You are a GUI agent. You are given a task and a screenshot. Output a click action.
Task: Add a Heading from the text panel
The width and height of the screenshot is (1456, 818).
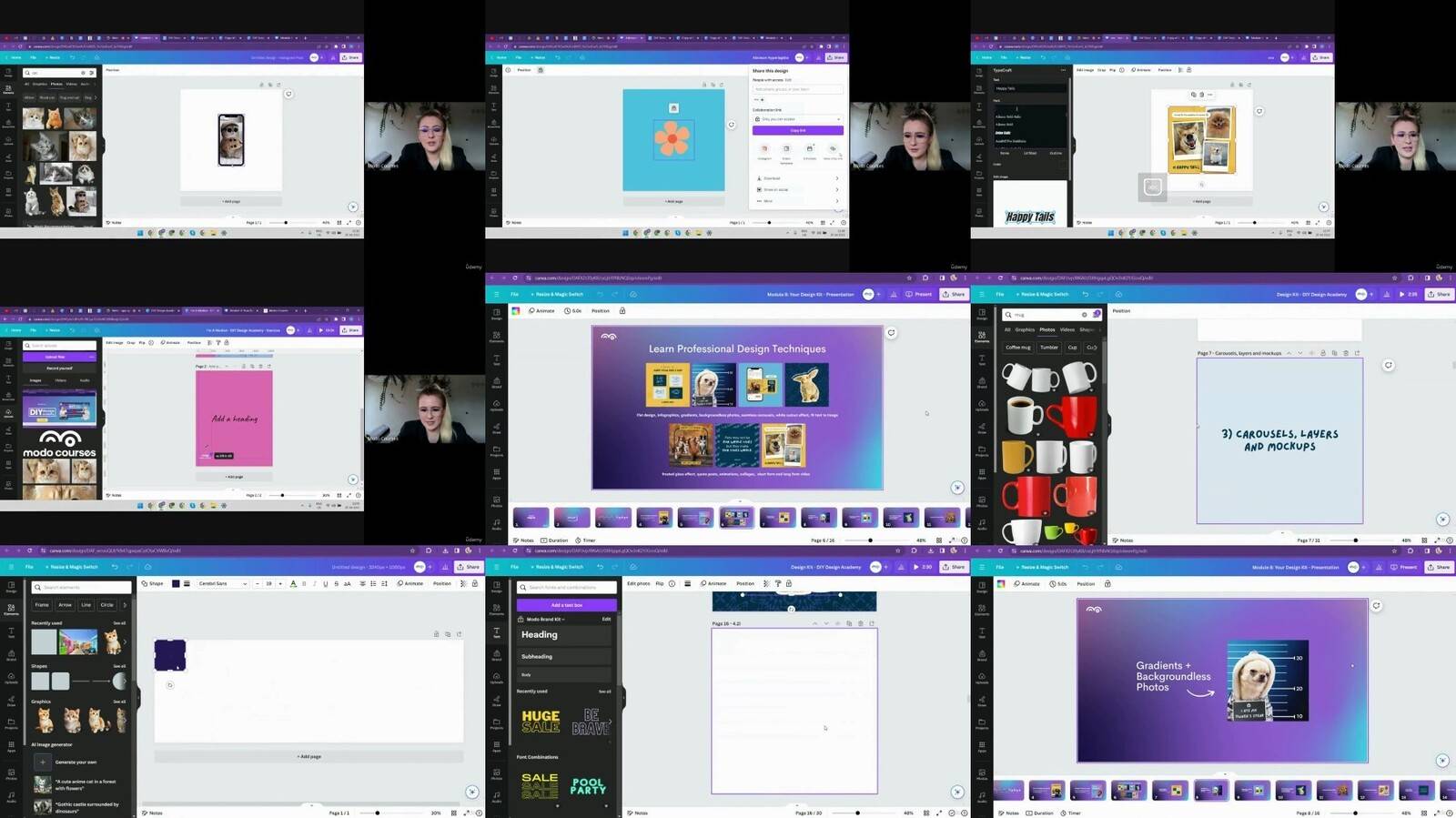(x=564, y=634)
